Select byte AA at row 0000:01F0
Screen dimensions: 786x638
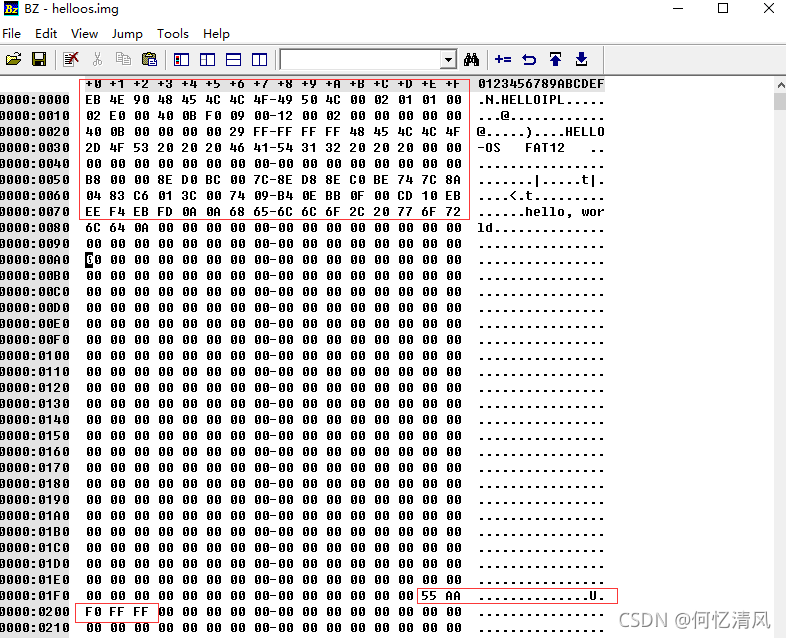pyautogui.click(x=453, y=596)
